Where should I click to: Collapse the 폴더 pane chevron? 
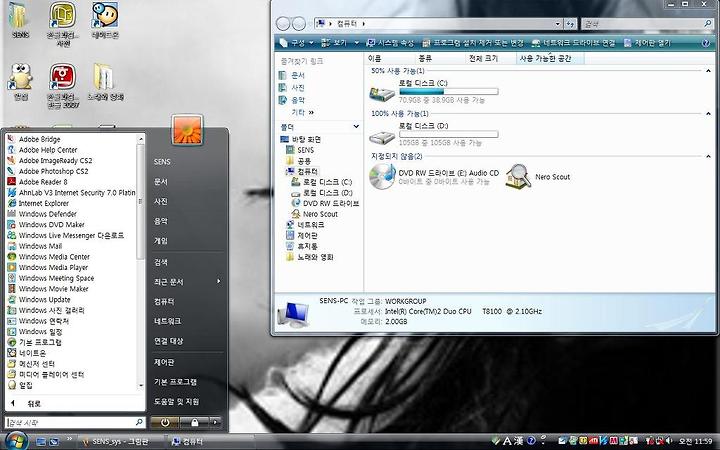(356, 127)
